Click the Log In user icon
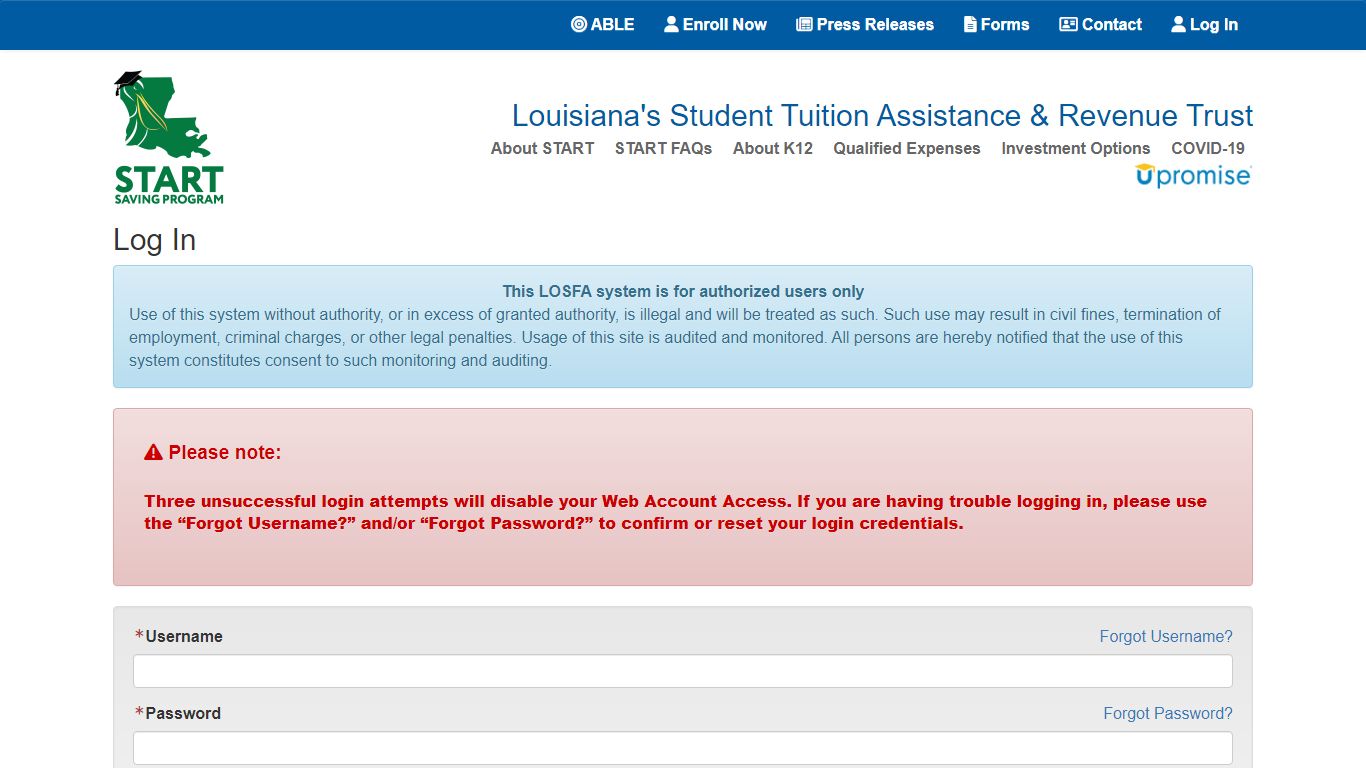Viewport: 1366px width, 768px height. pyautogui.click(x=1178, y=24)
